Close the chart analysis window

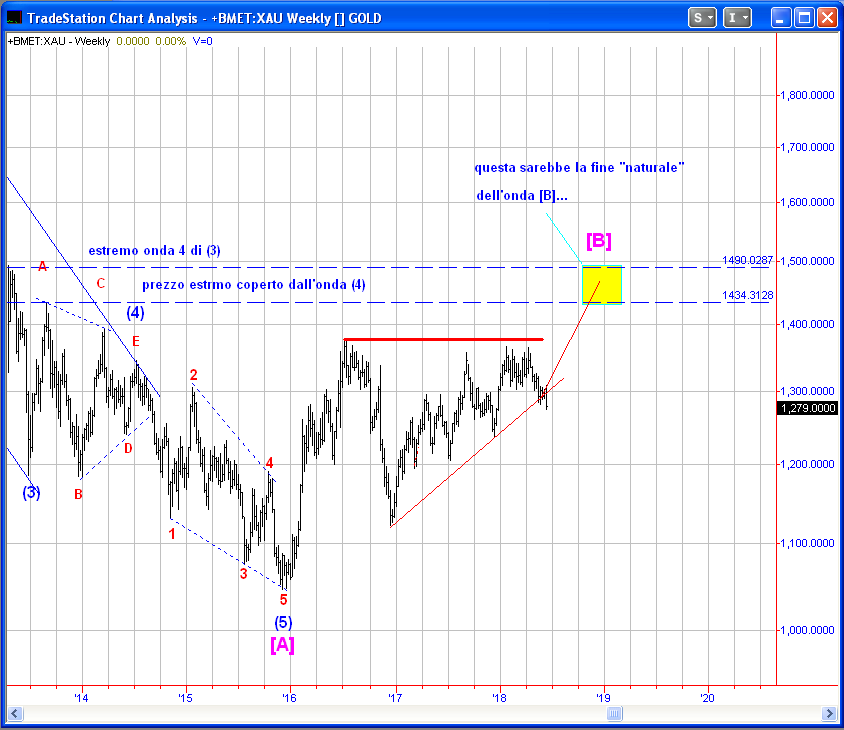(827, 18)
